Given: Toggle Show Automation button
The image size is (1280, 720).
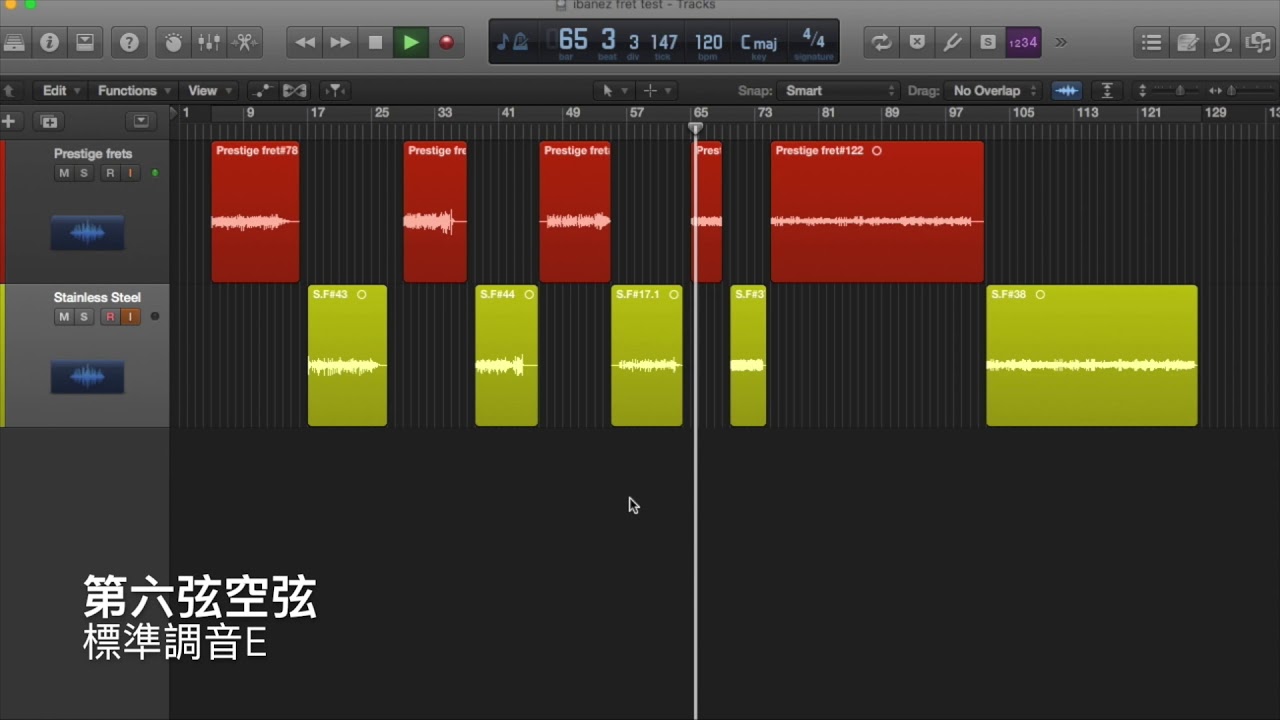Looking at the screenshot, I should pyautogui.click(x=262, y=90).
